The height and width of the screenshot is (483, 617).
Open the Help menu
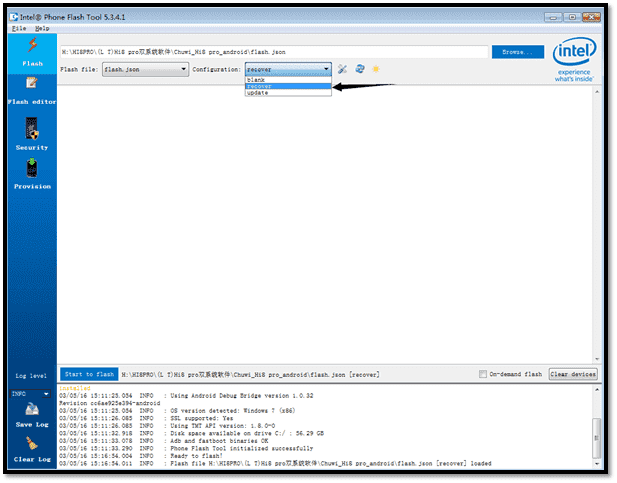coord(42,28)
